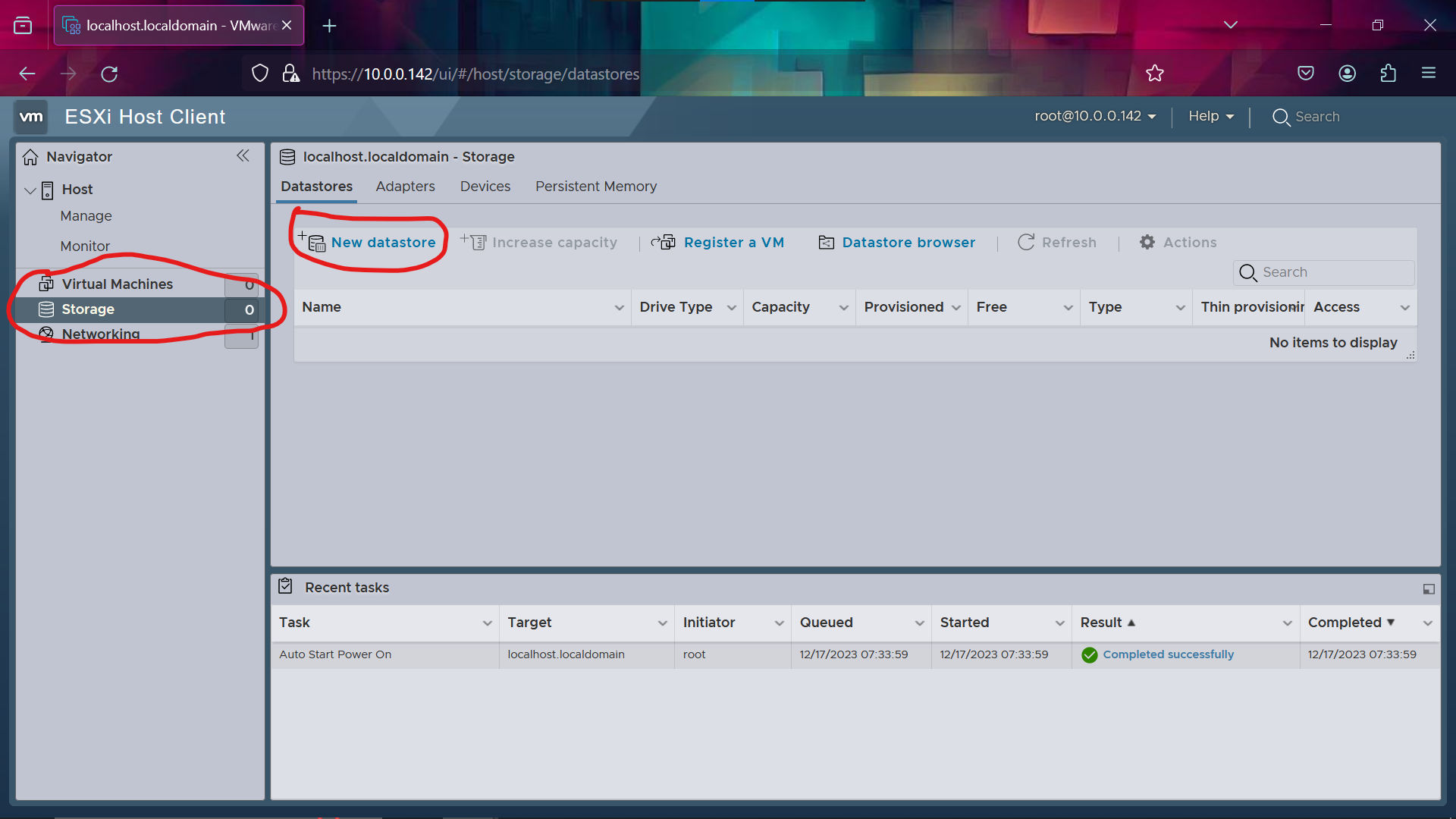Click the datastore table resize grip
The height and width of the screenshot is (819, 1456).
[x=1410, y=355]
